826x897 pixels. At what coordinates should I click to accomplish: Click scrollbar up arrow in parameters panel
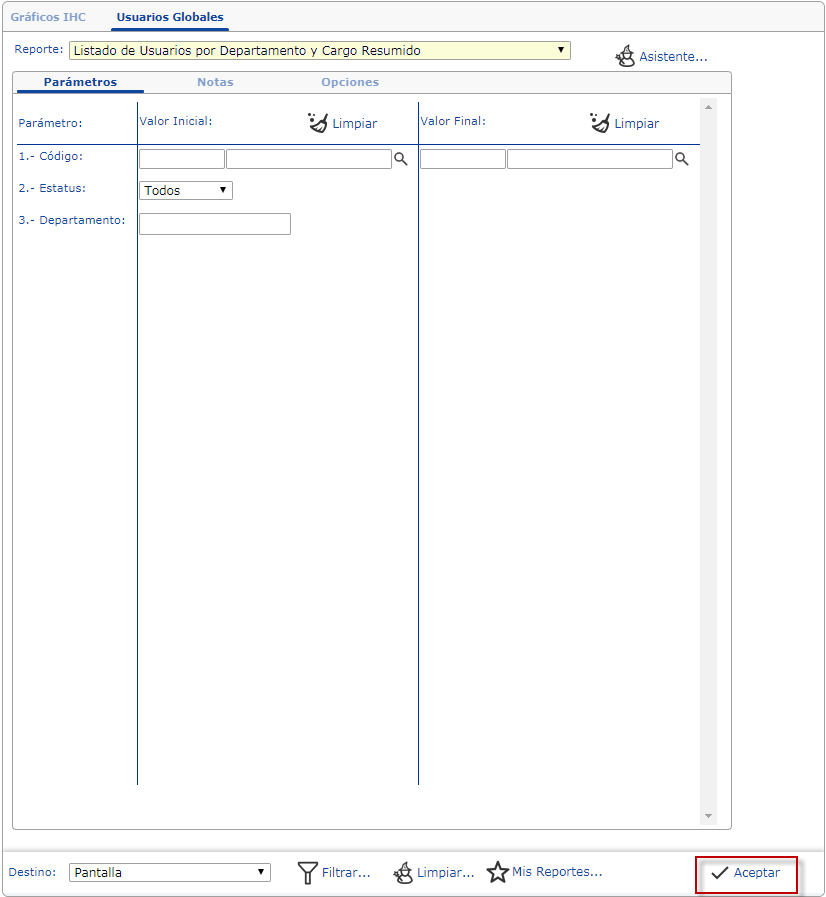coord(709,106)
